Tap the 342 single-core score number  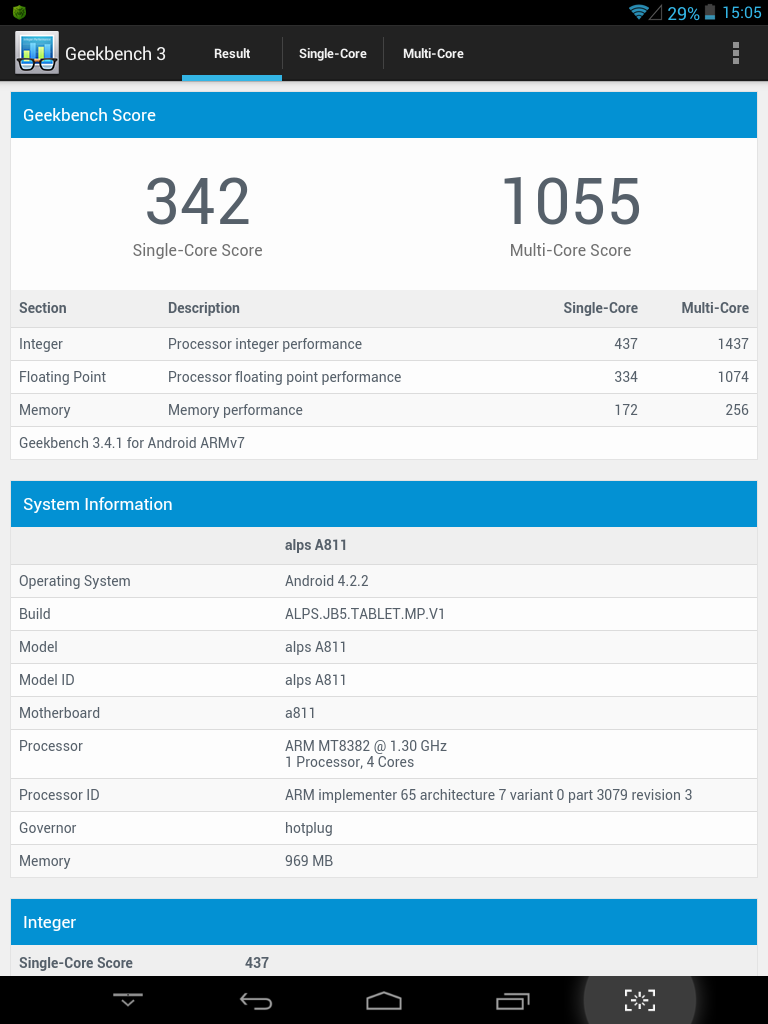click(197, 201)
